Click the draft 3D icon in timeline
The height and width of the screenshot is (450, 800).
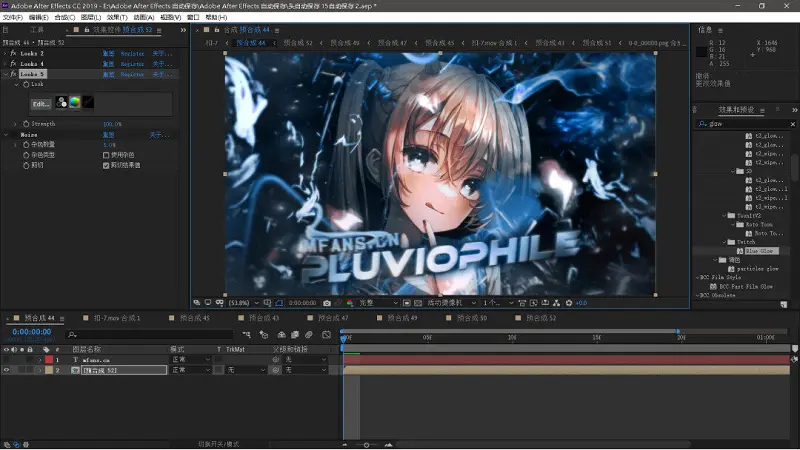[x=264, y=335]
